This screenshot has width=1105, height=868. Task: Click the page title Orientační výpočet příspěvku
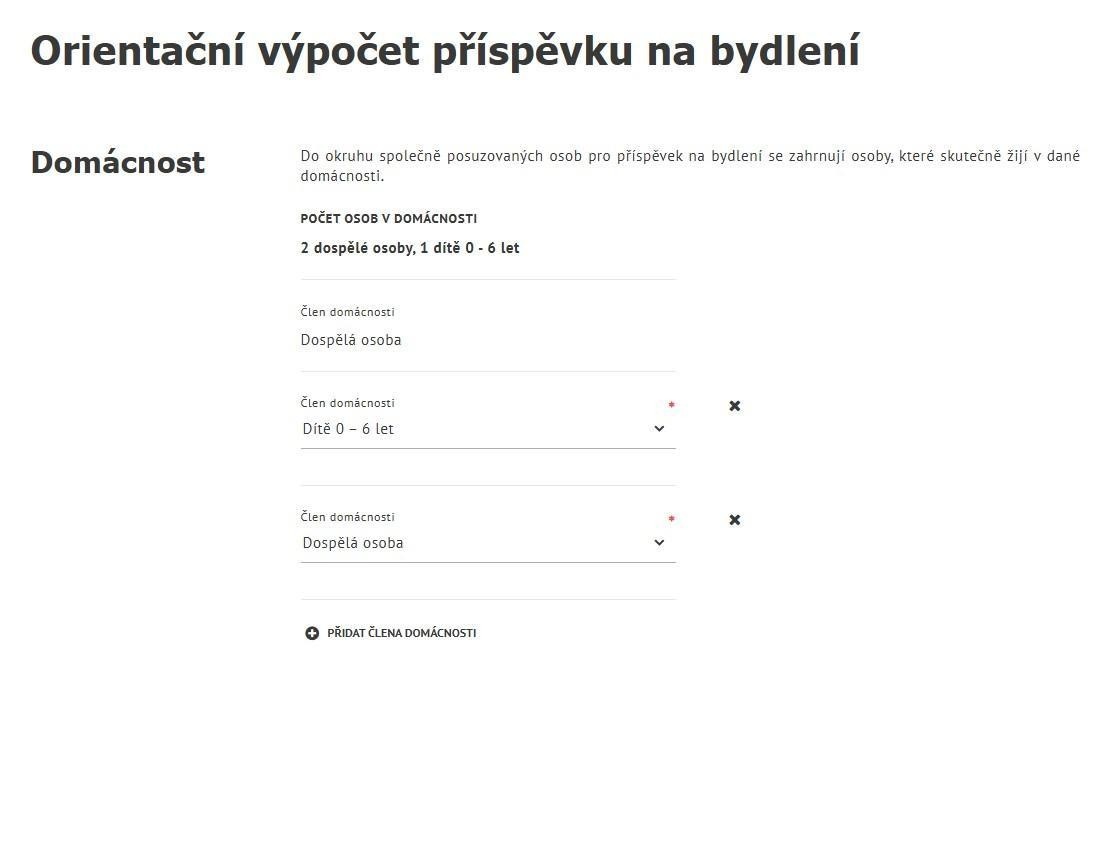coord(445,51)
